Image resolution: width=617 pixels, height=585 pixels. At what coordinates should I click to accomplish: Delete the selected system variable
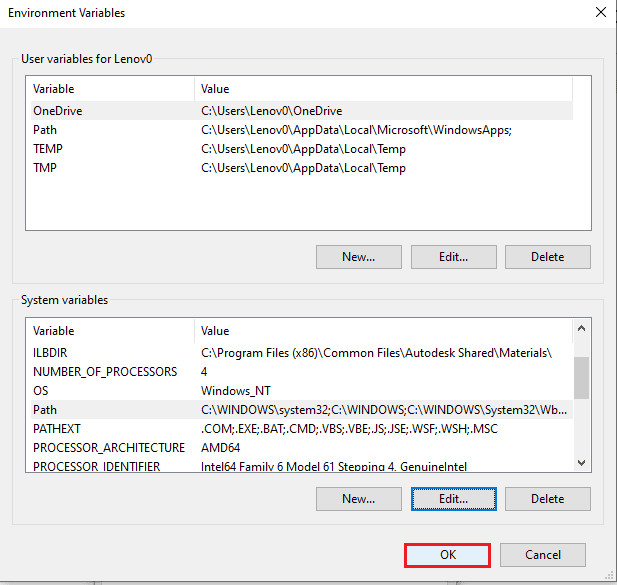(547, 498)
